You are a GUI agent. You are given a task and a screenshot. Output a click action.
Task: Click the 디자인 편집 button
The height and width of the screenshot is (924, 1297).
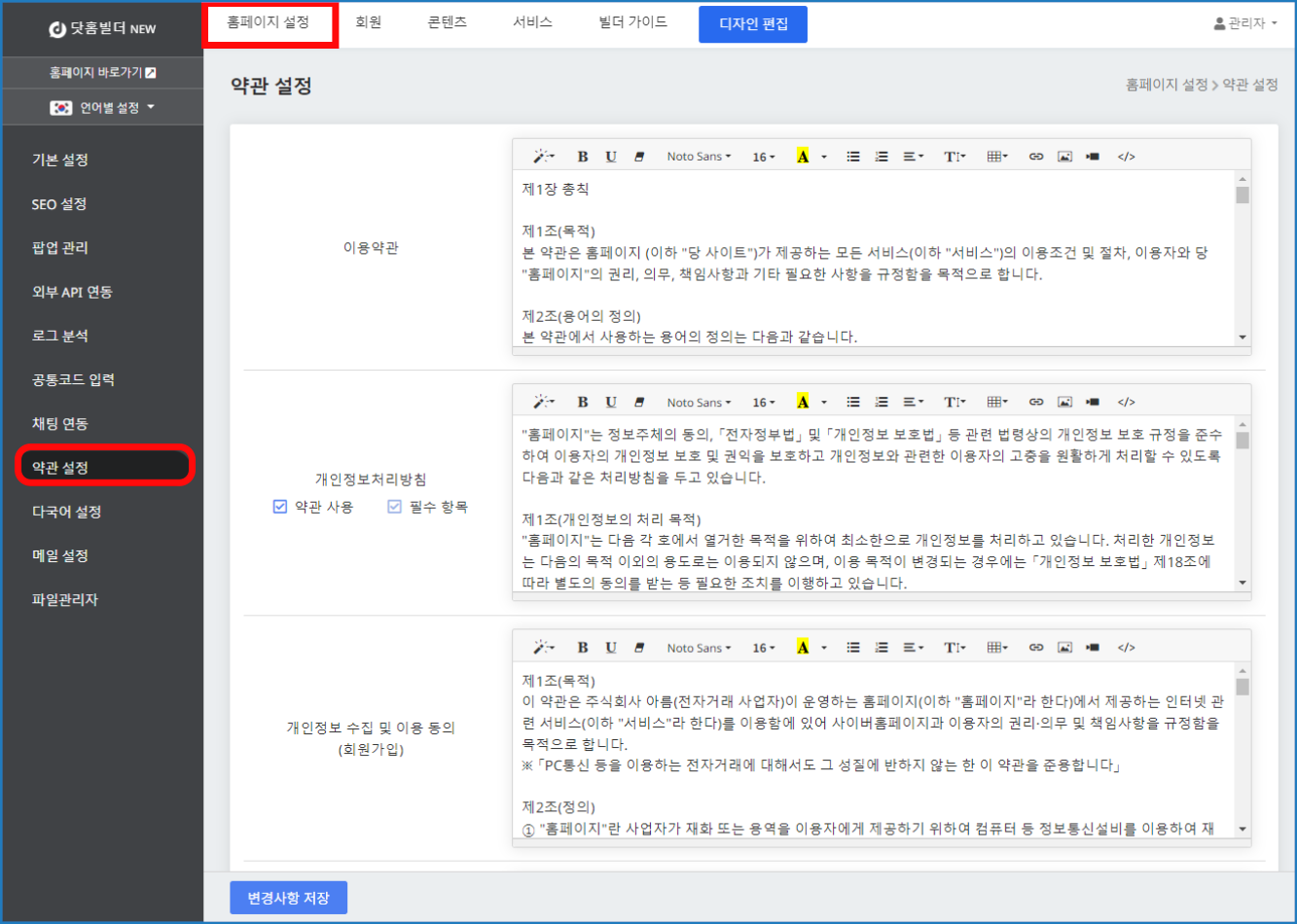pos(753,24)
